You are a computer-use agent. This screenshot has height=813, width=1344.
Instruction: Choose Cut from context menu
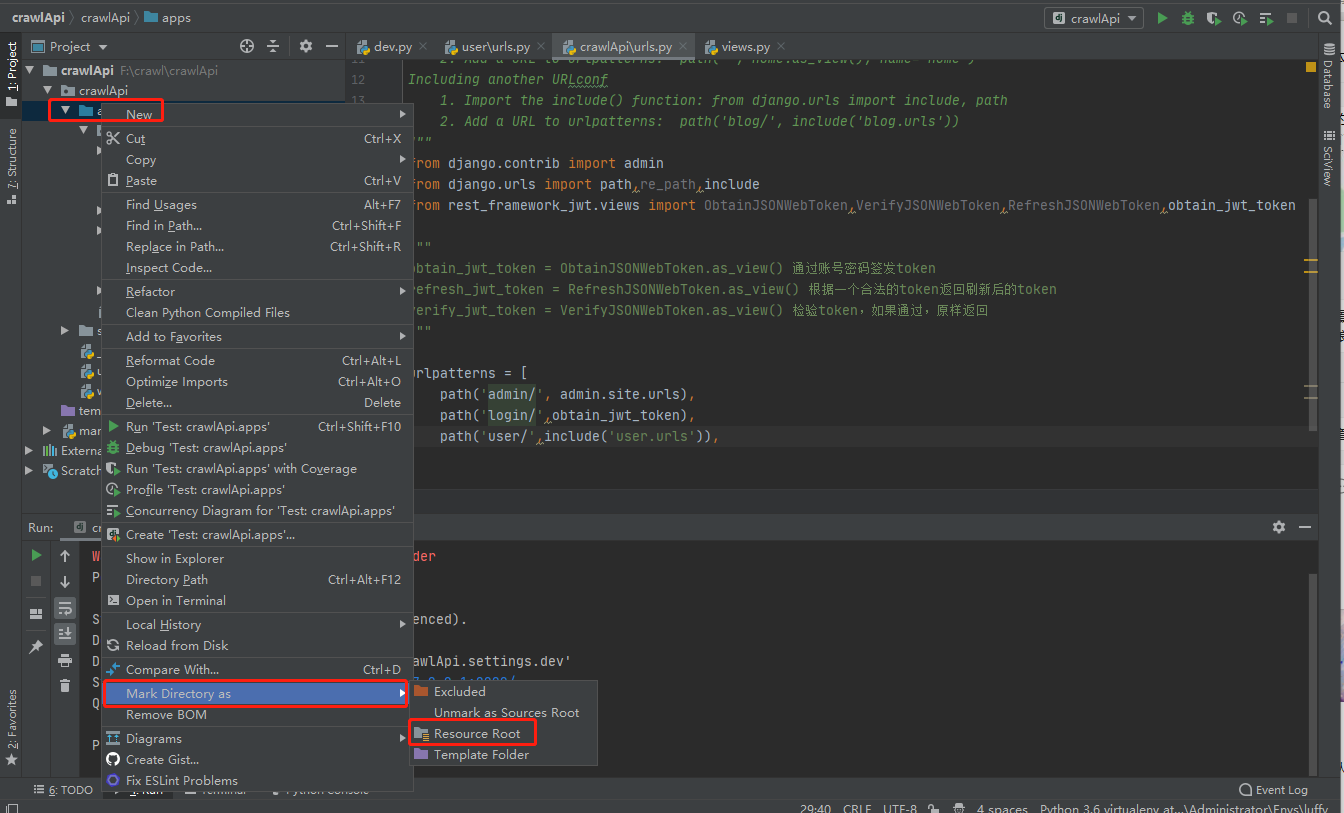257,139
